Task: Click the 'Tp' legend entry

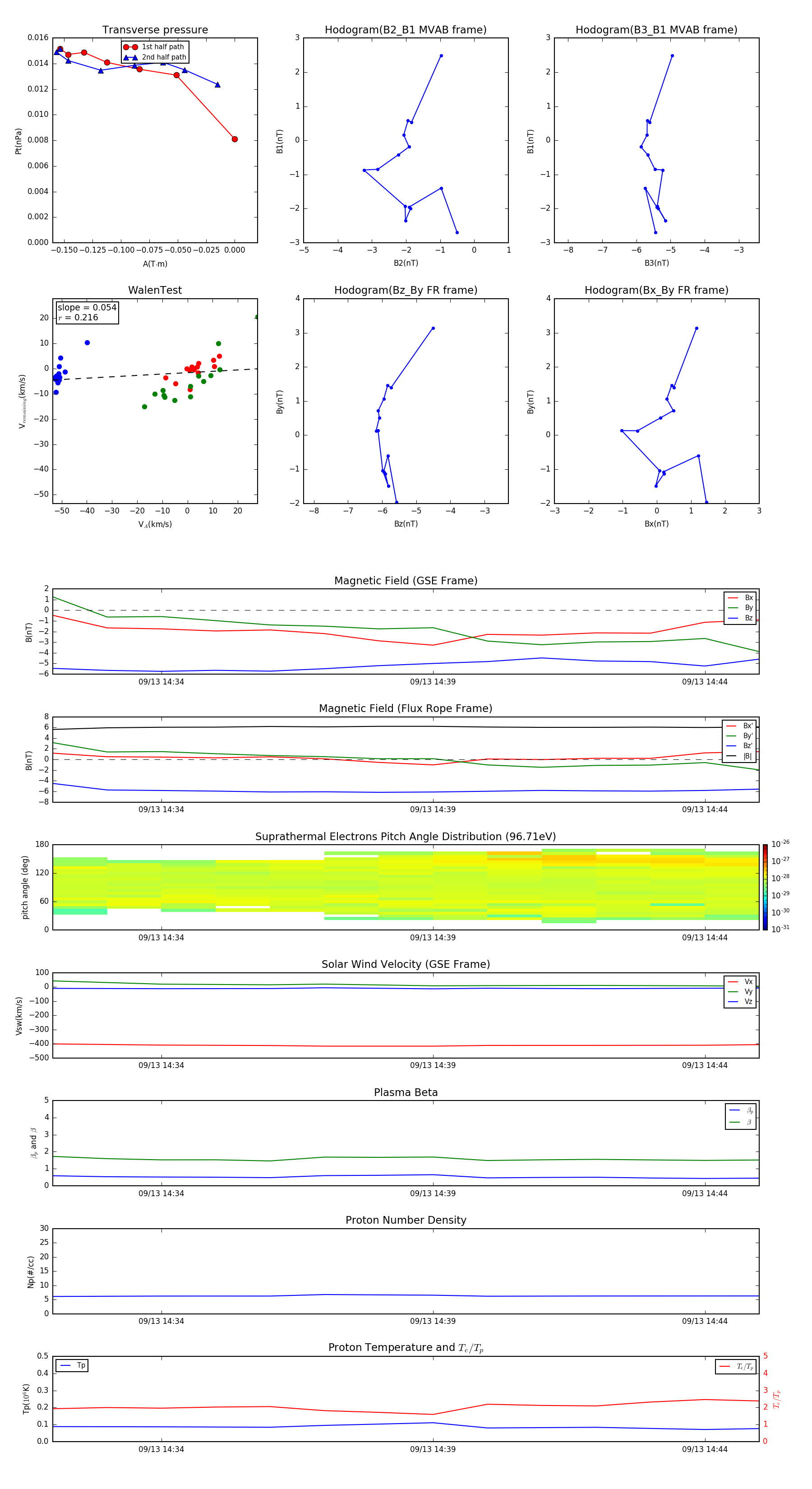Action: point(73,1365)
